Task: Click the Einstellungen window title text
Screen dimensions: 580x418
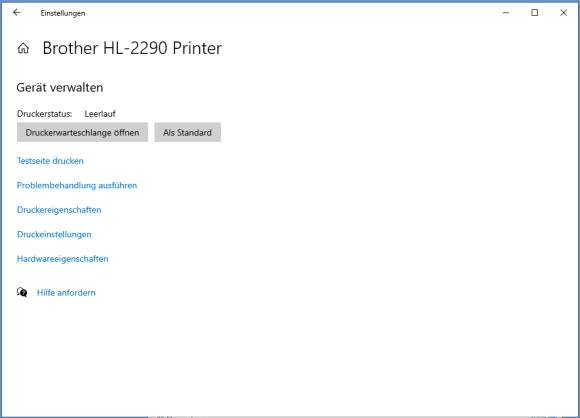Action: coord(63,13)
